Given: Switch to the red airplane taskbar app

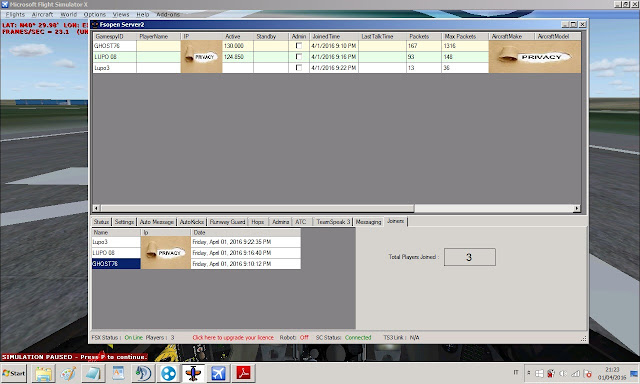Looking at the screenshot, I should click(x=193, y=373).
